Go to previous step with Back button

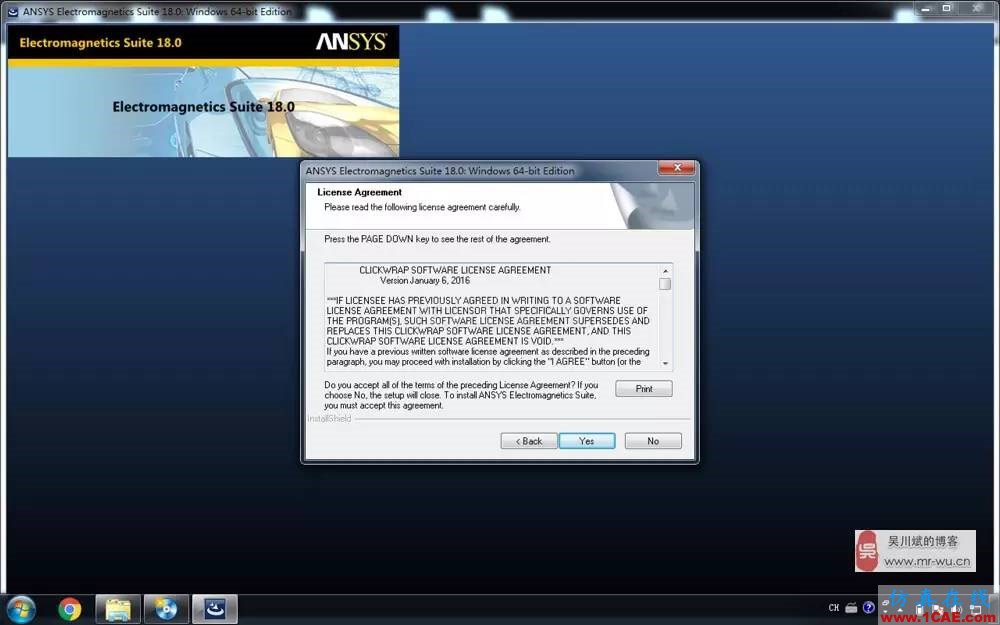point(529,441)
